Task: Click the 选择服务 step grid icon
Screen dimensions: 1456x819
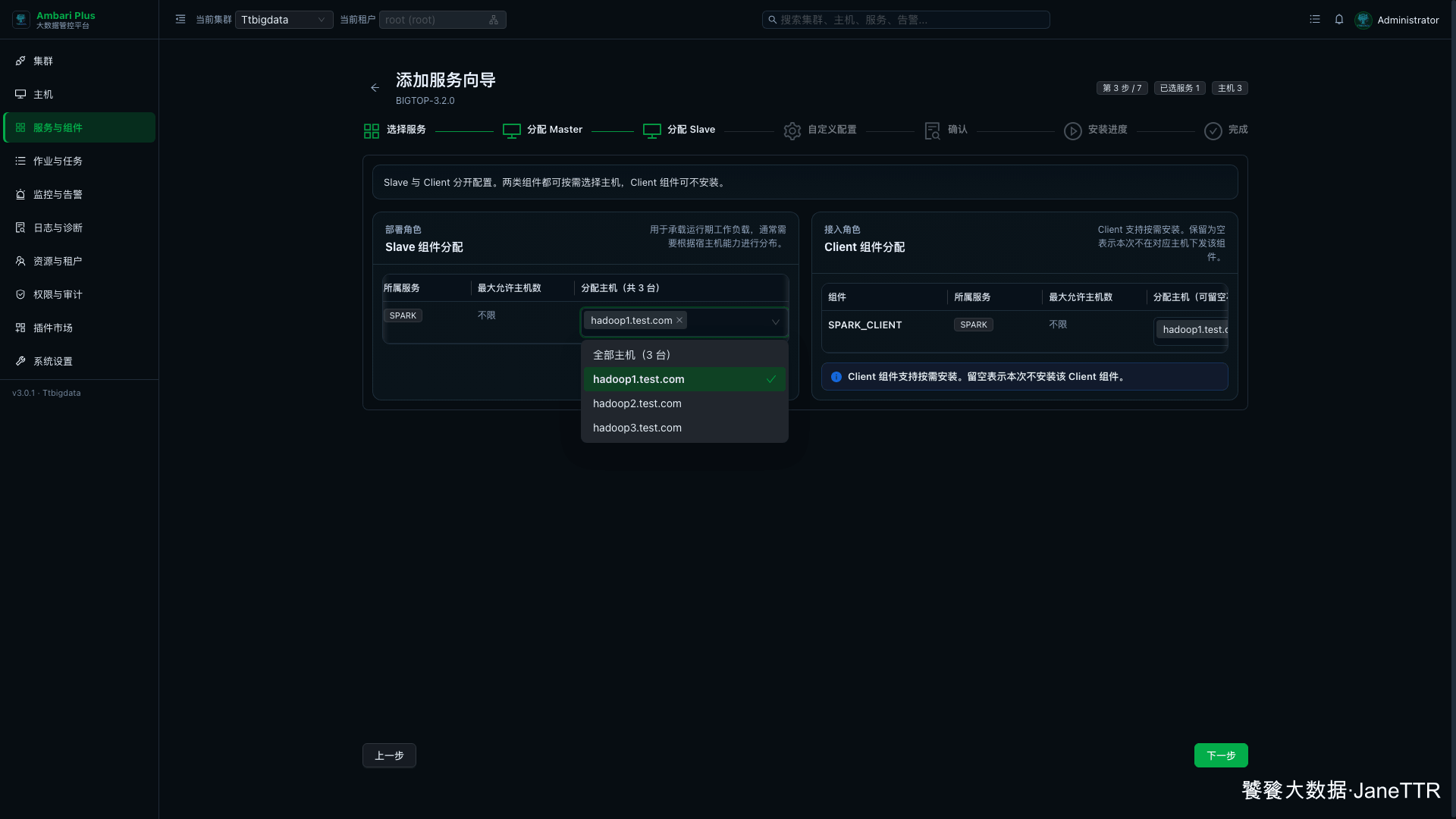Action: coord(372,131)
